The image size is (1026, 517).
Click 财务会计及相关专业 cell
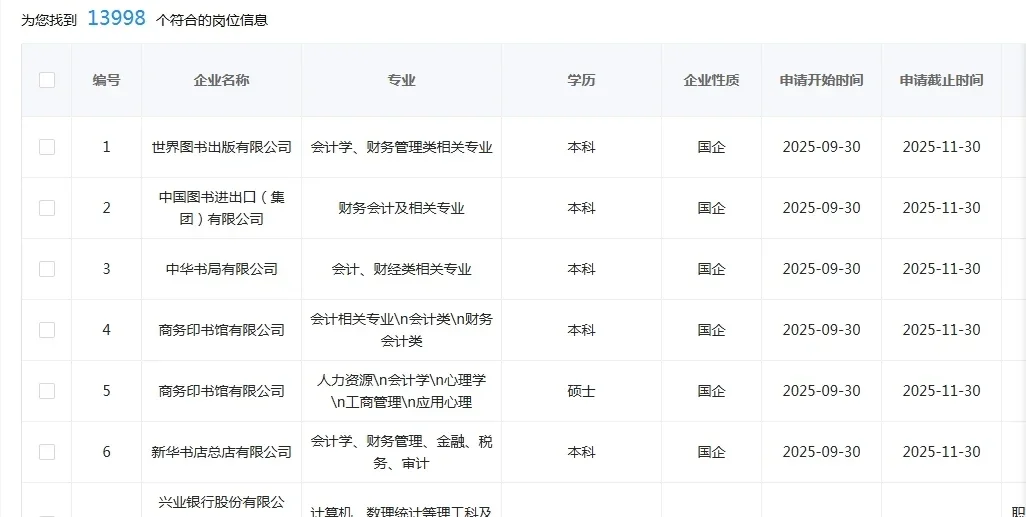[401, 208]
